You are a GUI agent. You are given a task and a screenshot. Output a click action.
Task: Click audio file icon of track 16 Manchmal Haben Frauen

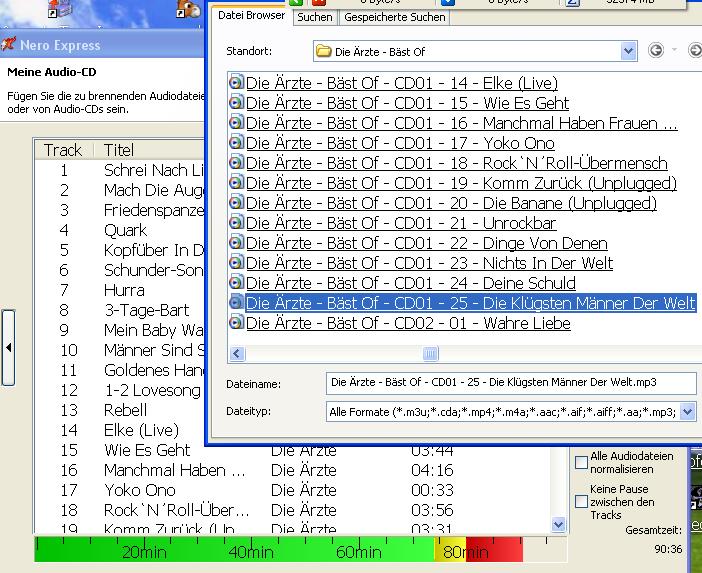pos(236,122)
